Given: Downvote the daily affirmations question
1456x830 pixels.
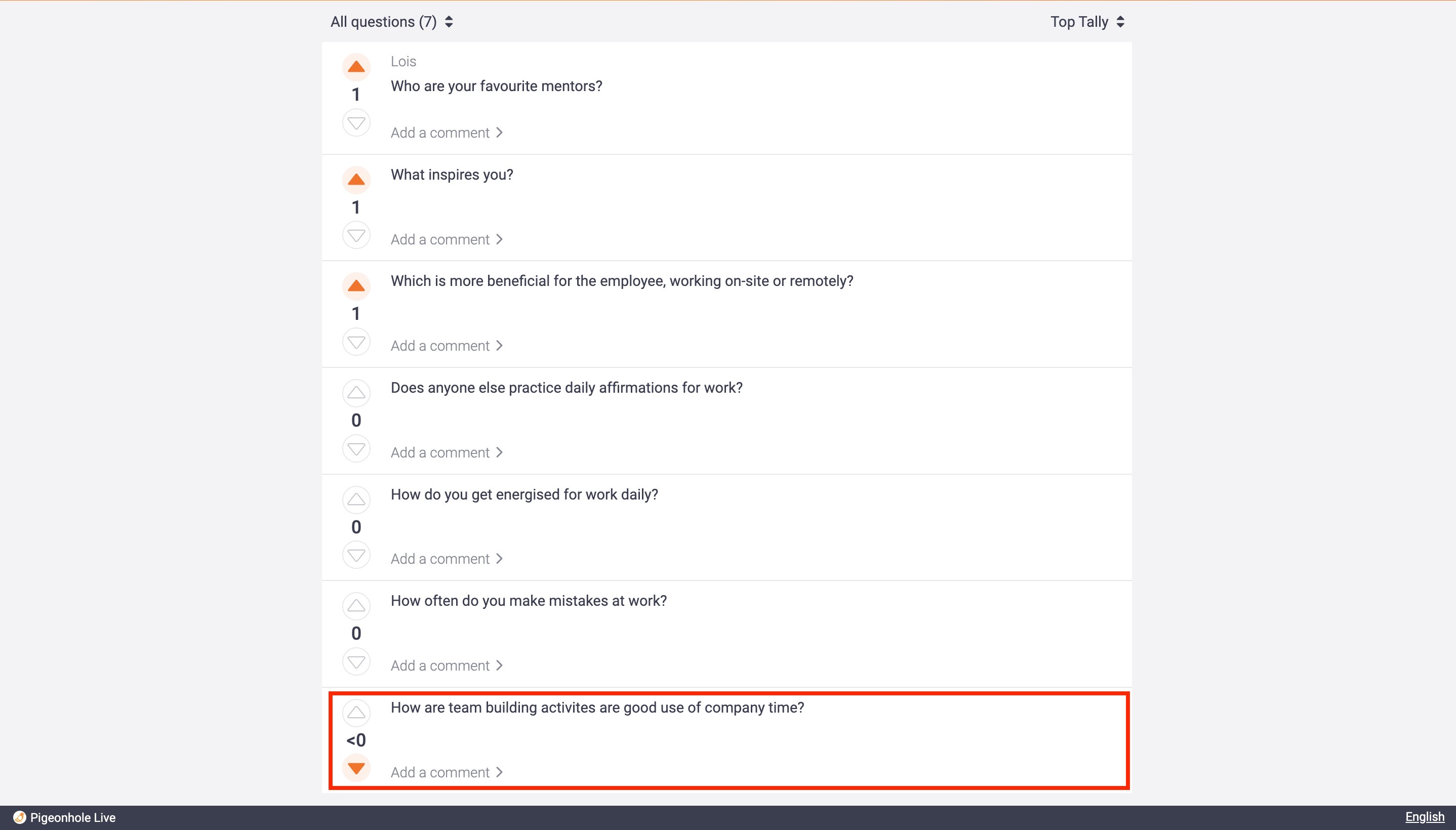Looking at the screenshot, I should 356,448.
